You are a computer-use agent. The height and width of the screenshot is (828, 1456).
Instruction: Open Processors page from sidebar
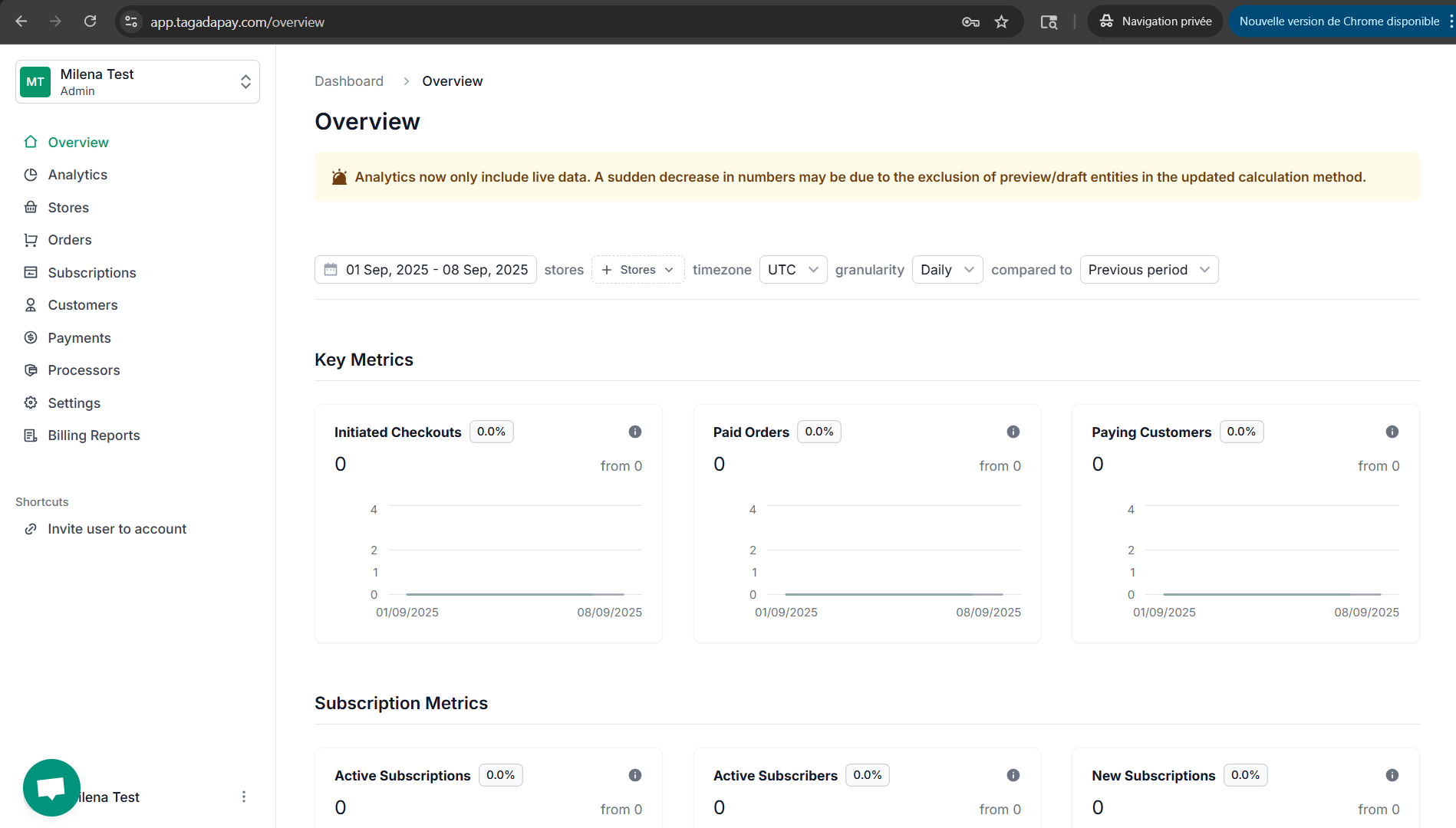click(84, 370)
